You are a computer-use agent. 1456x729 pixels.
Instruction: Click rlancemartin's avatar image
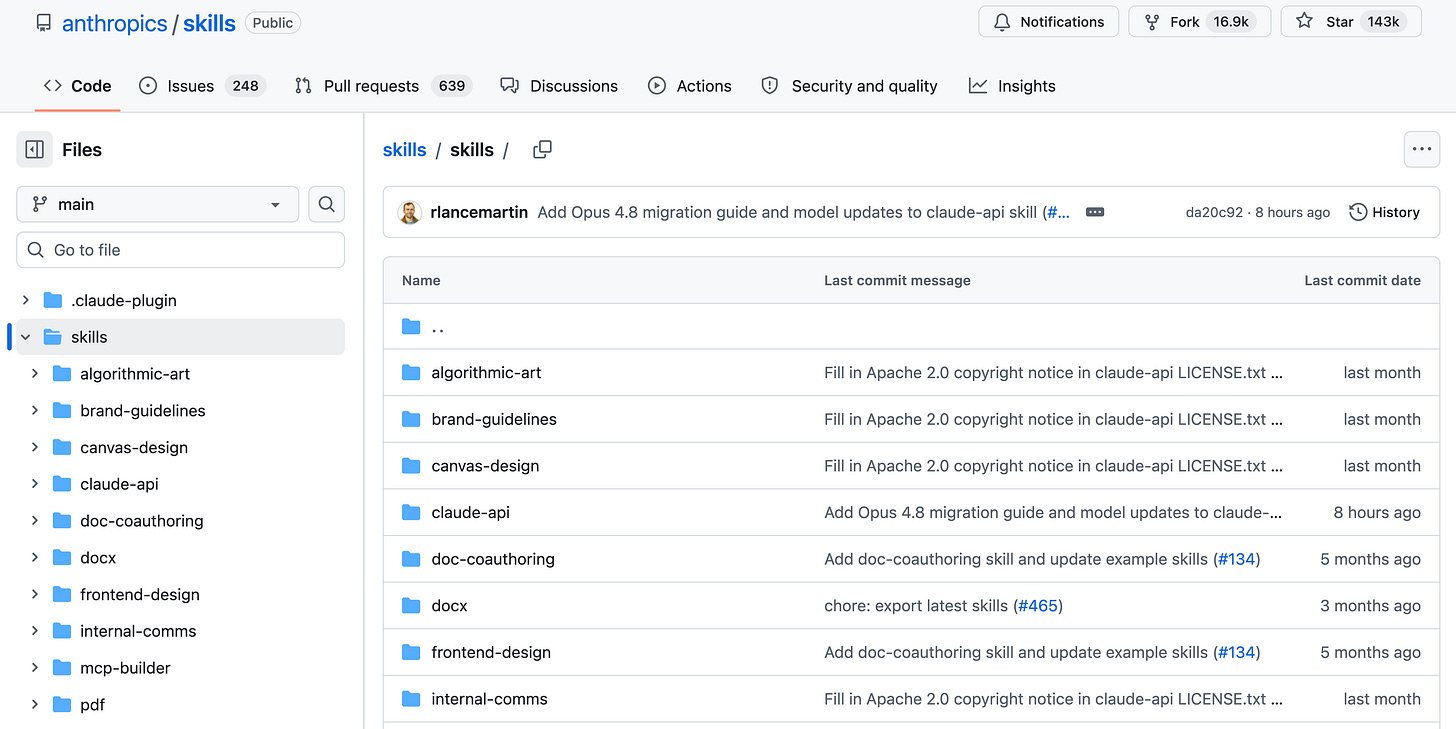click(410, 212)
